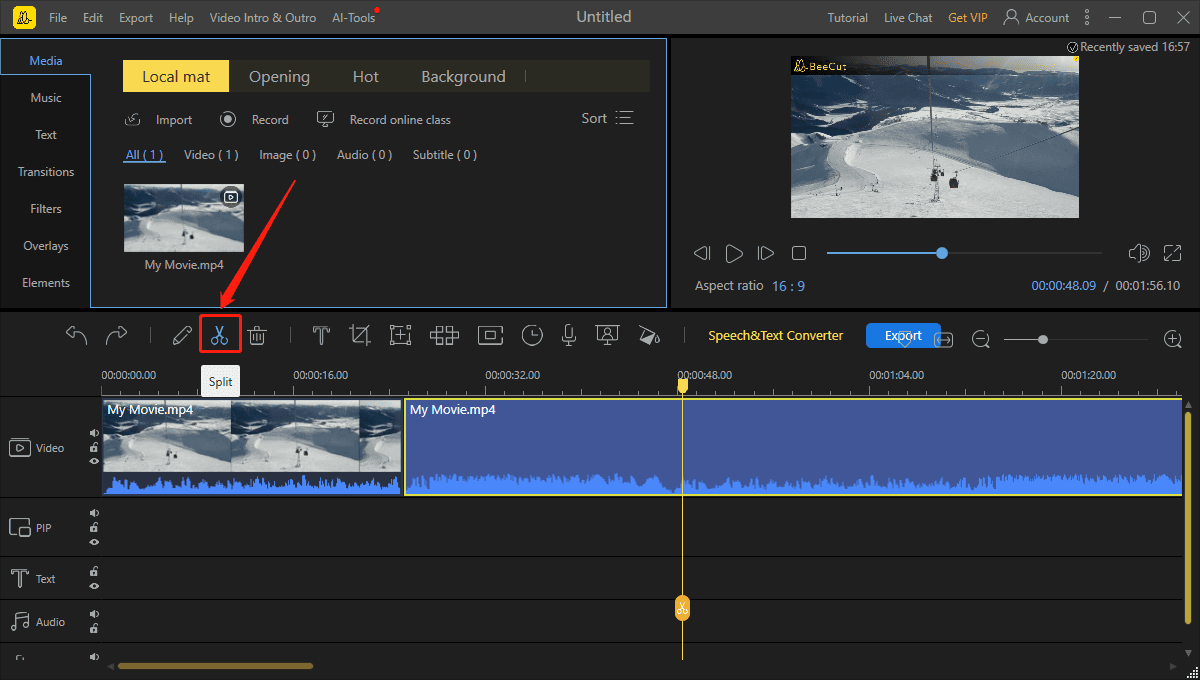Screen dimensions: 1200x680
Task: Mute the PIP track
Action: (x=94, y=513)
